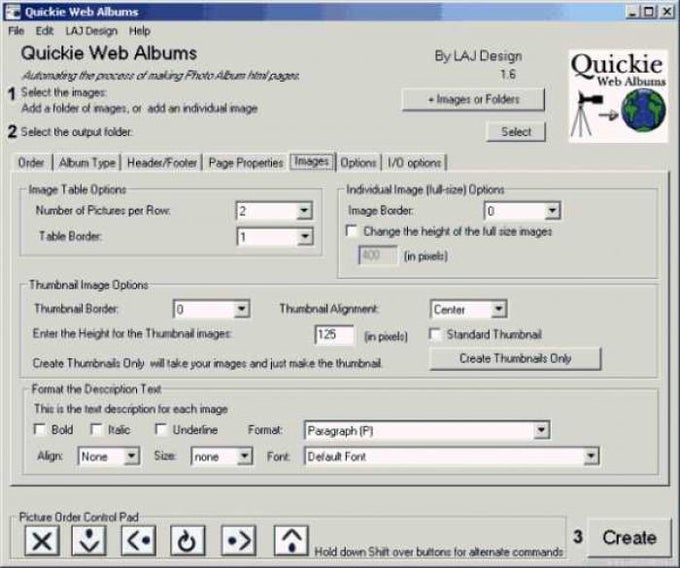This screenshot has height=568, width=680.
Task: Open the File menu
Action: (x=16, y=31)
